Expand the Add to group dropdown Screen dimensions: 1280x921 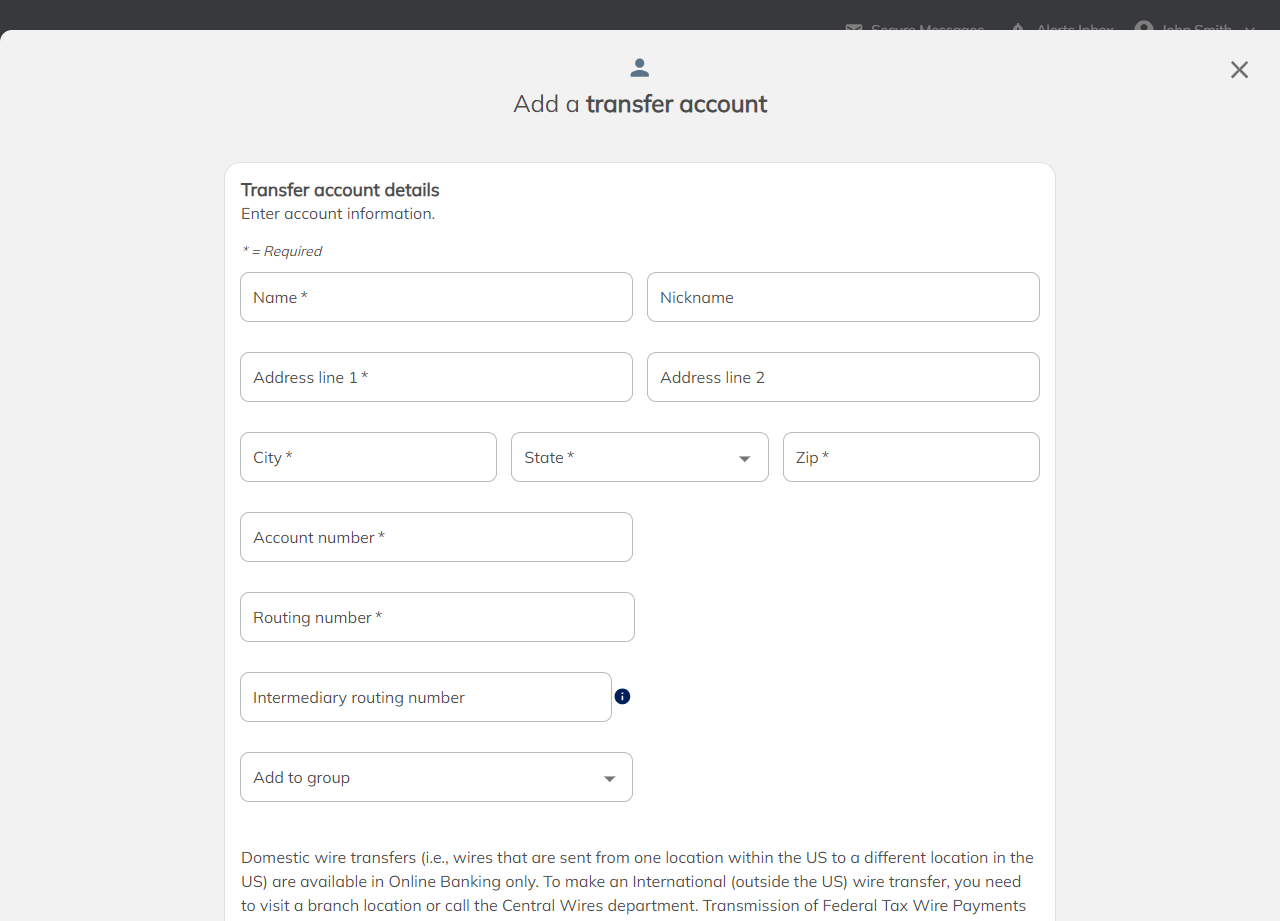click(436, 777)
